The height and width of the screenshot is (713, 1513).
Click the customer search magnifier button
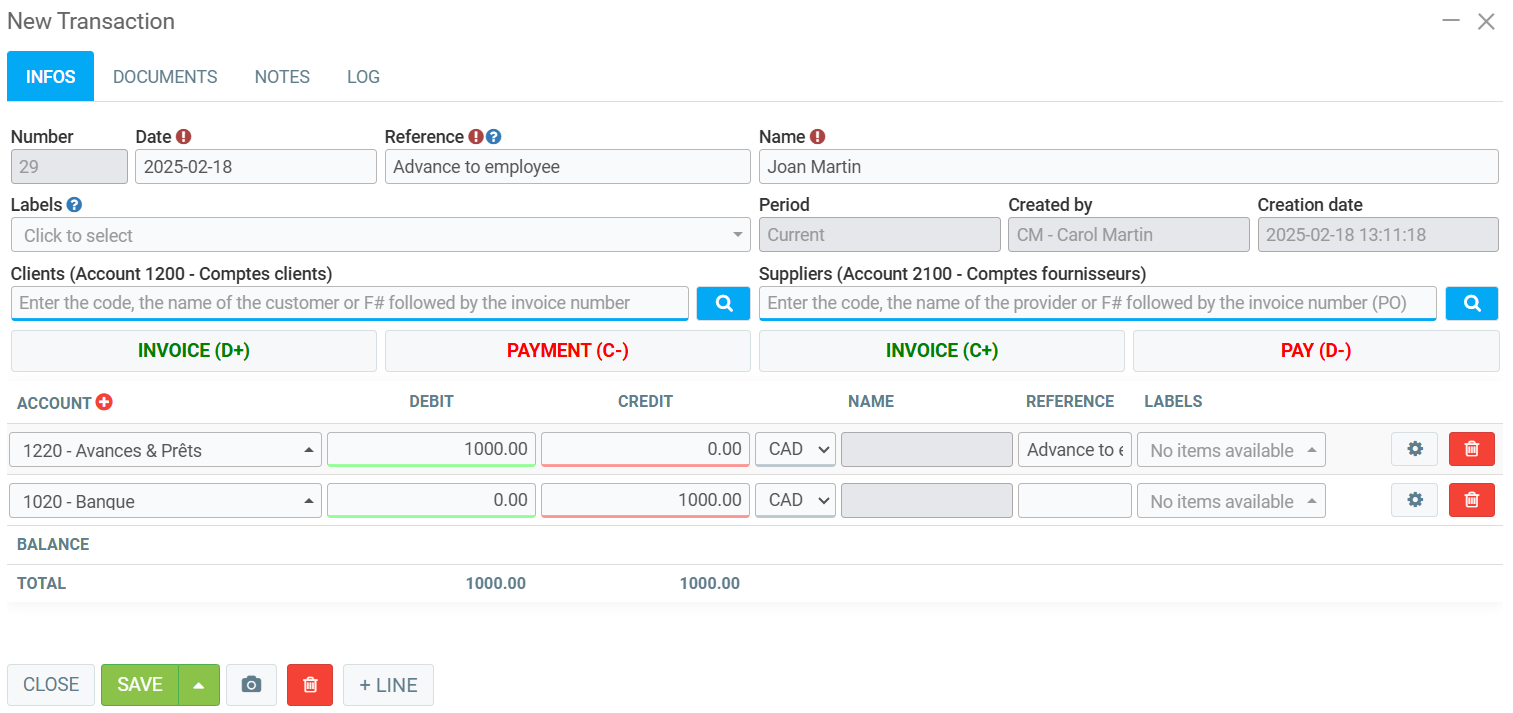(x=723, y=303)
